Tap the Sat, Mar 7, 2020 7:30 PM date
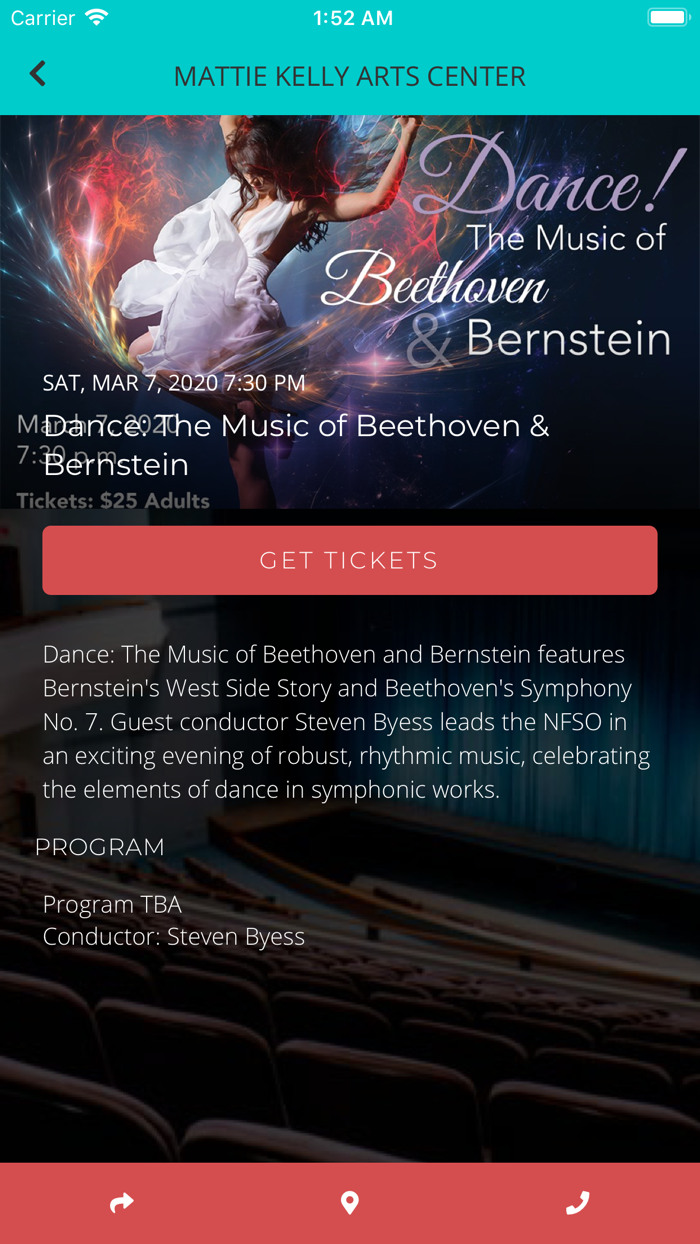 [174, 383]
